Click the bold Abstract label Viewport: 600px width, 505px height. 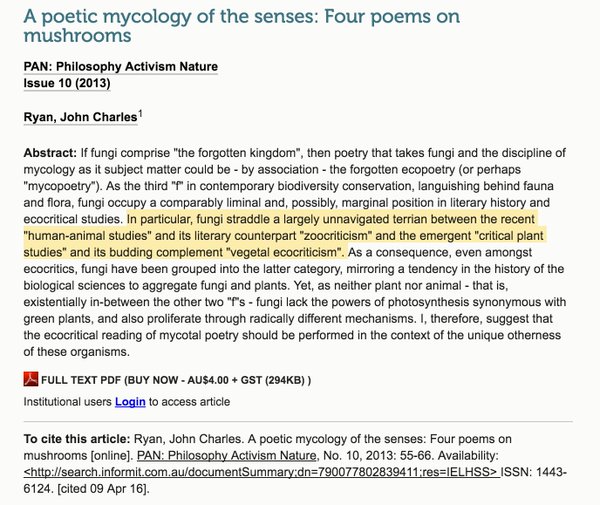[x=51, y=153]
